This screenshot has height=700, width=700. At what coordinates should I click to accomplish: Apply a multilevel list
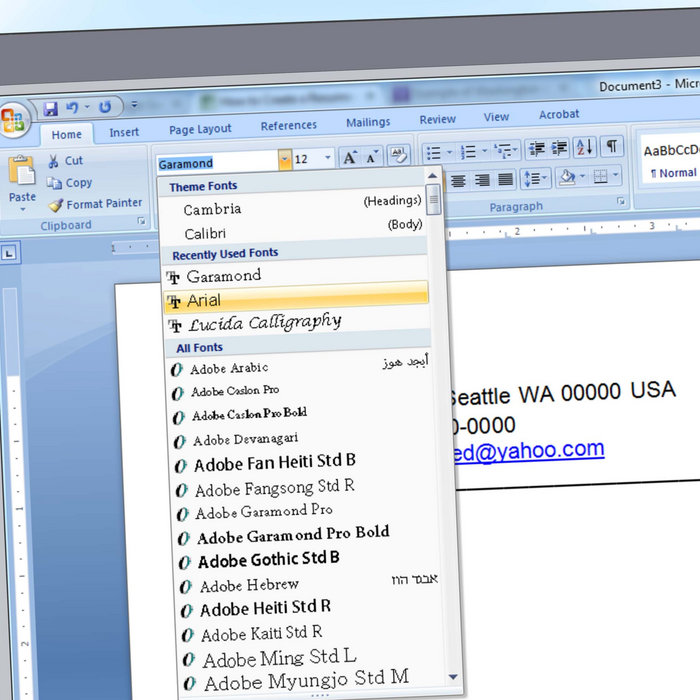click(x=503, y=150)
